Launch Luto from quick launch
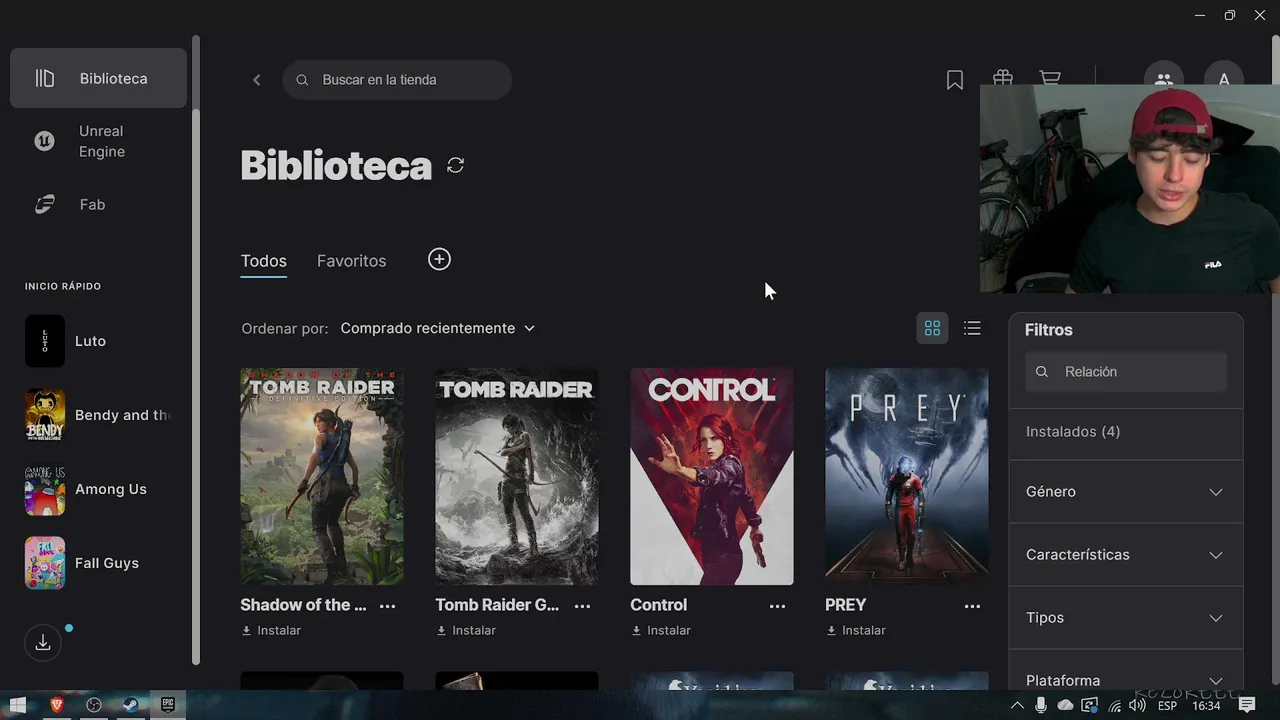 (98, 341)
